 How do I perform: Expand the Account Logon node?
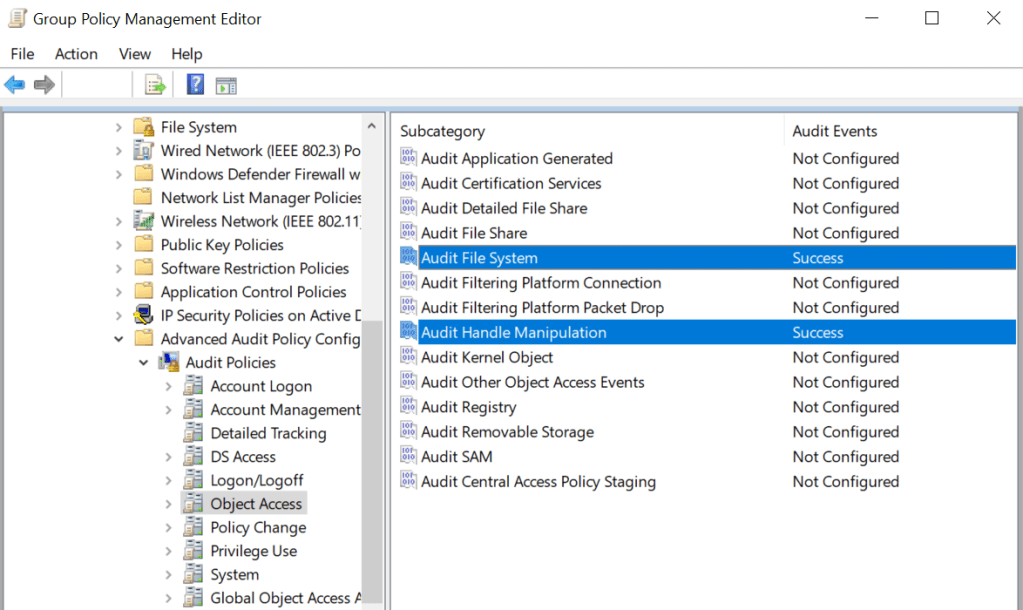[168, 386]
